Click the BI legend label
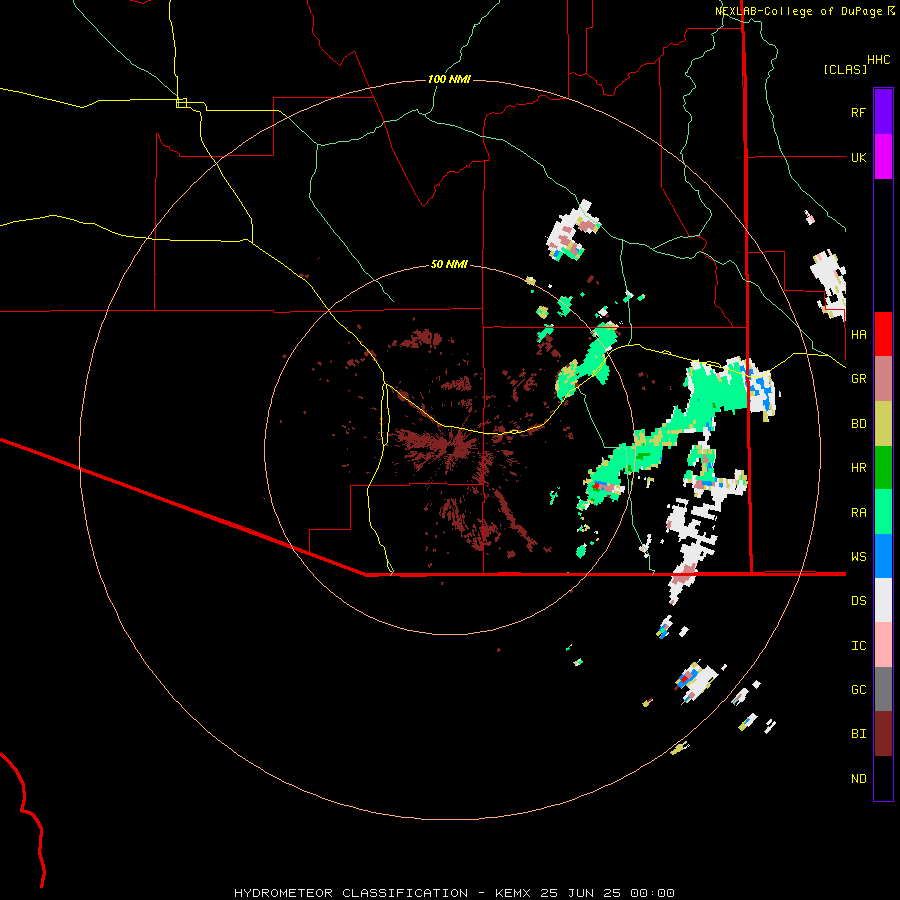The width and height of the screenshot is (900, 900). tap(858, 734)
